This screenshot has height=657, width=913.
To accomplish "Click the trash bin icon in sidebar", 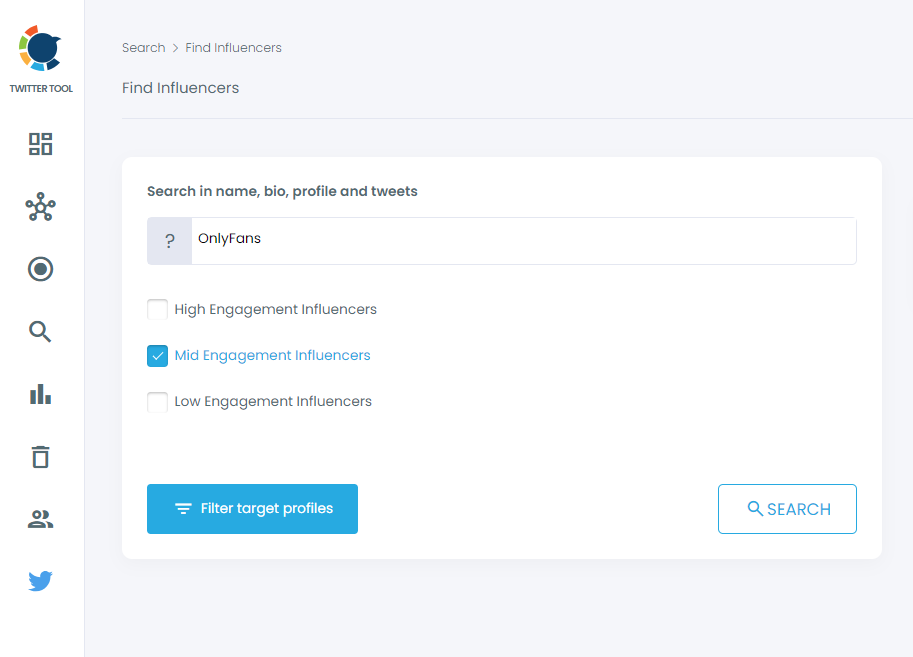I will click(40, 456).
